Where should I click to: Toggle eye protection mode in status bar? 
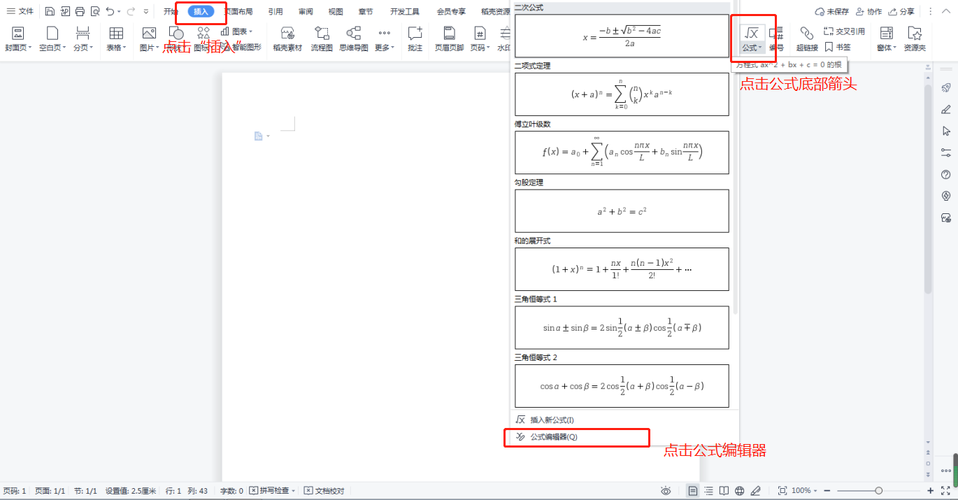(666, 490)
